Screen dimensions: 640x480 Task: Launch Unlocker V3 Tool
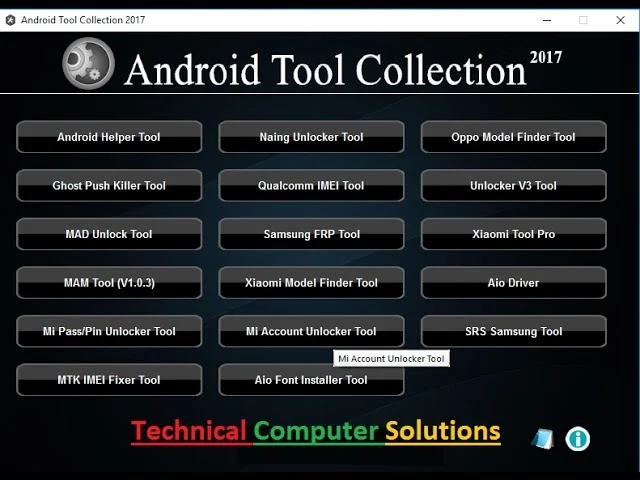tap(513, 185)
